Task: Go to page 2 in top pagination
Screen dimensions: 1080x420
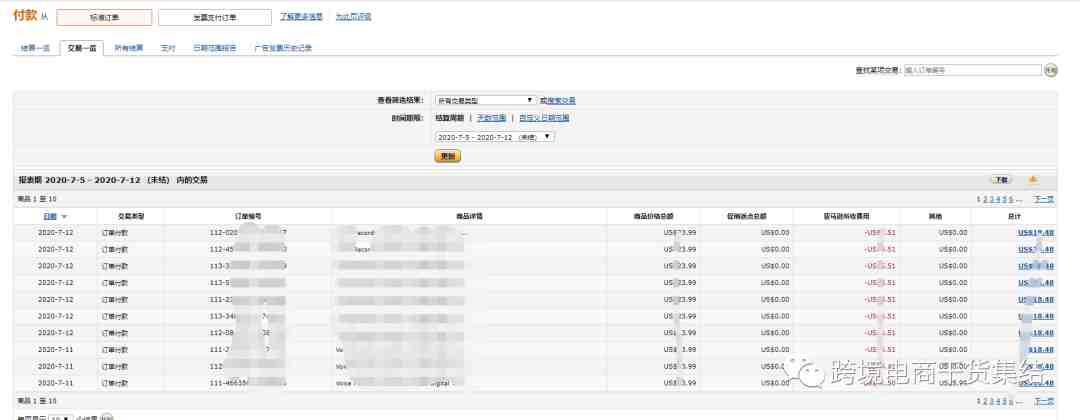Action: (x=985, y=199)
